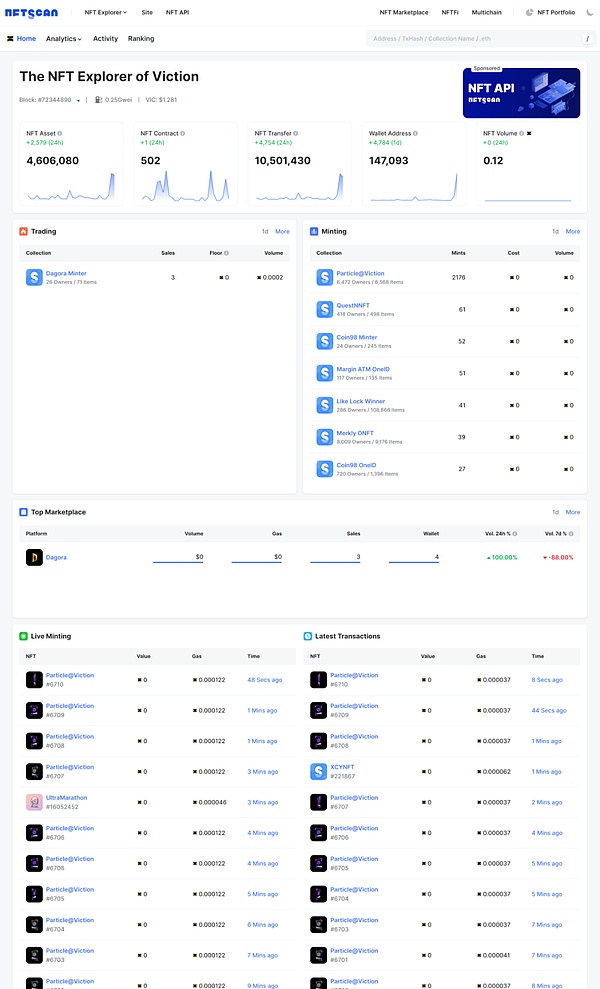The height and width of the screenshot is (989, 600).
Task: Click the QuestNNFT collection icon
Action: (324, 310)
